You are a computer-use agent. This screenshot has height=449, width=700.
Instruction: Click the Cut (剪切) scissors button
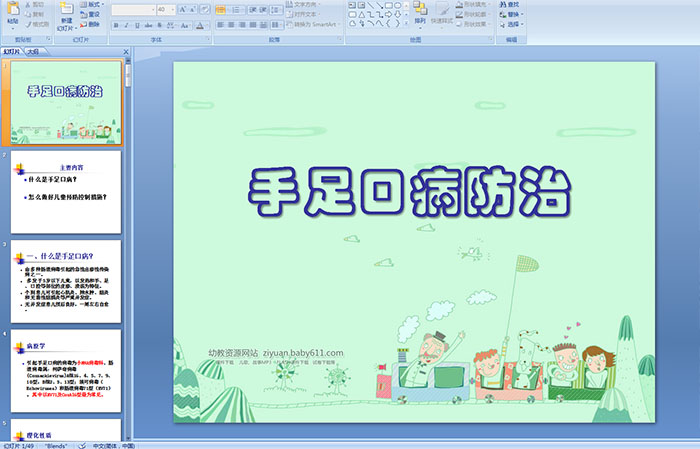(34, 4)
